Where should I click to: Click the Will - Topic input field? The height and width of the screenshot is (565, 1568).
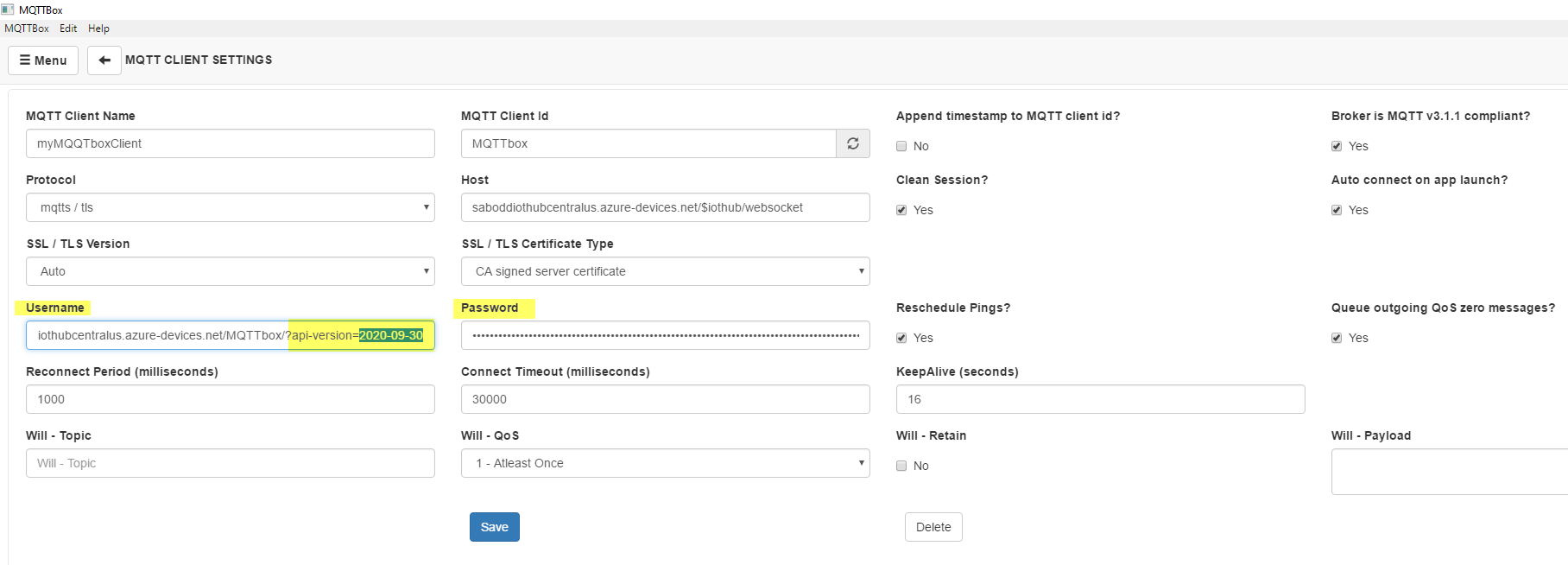coord(231,463)
